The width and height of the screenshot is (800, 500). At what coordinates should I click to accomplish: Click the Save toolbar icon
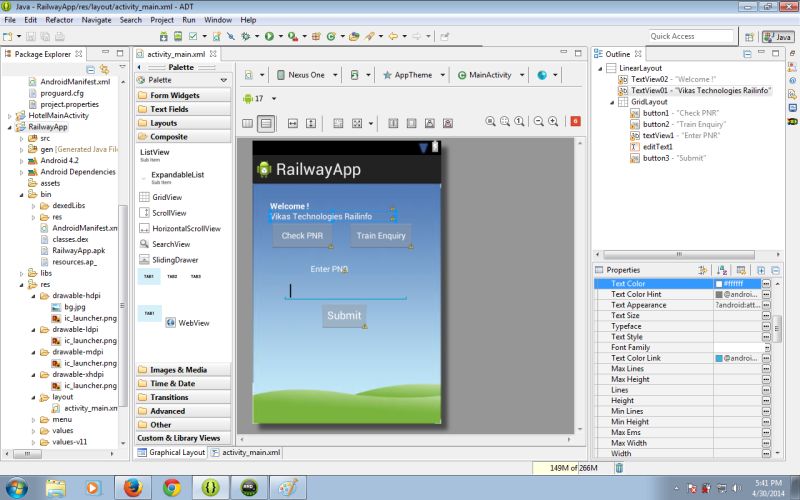click(31, 36)
